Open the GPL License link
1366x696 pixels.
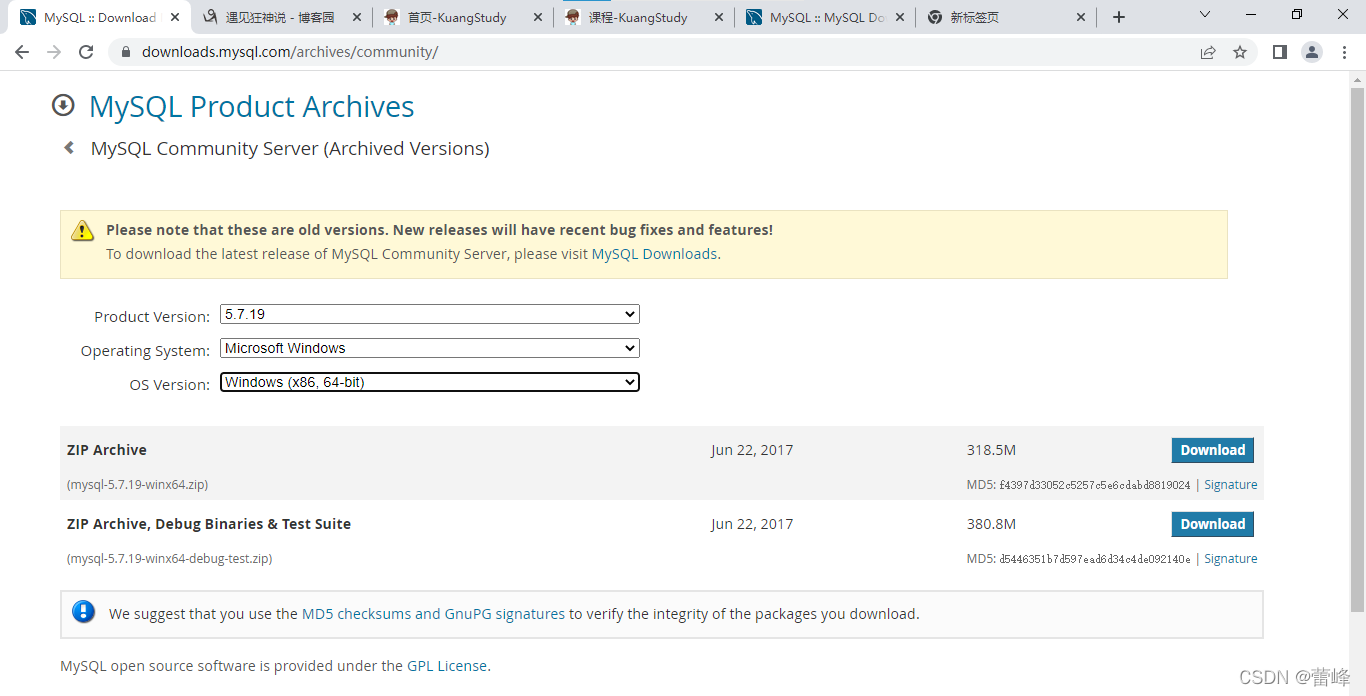pos(447,666)
